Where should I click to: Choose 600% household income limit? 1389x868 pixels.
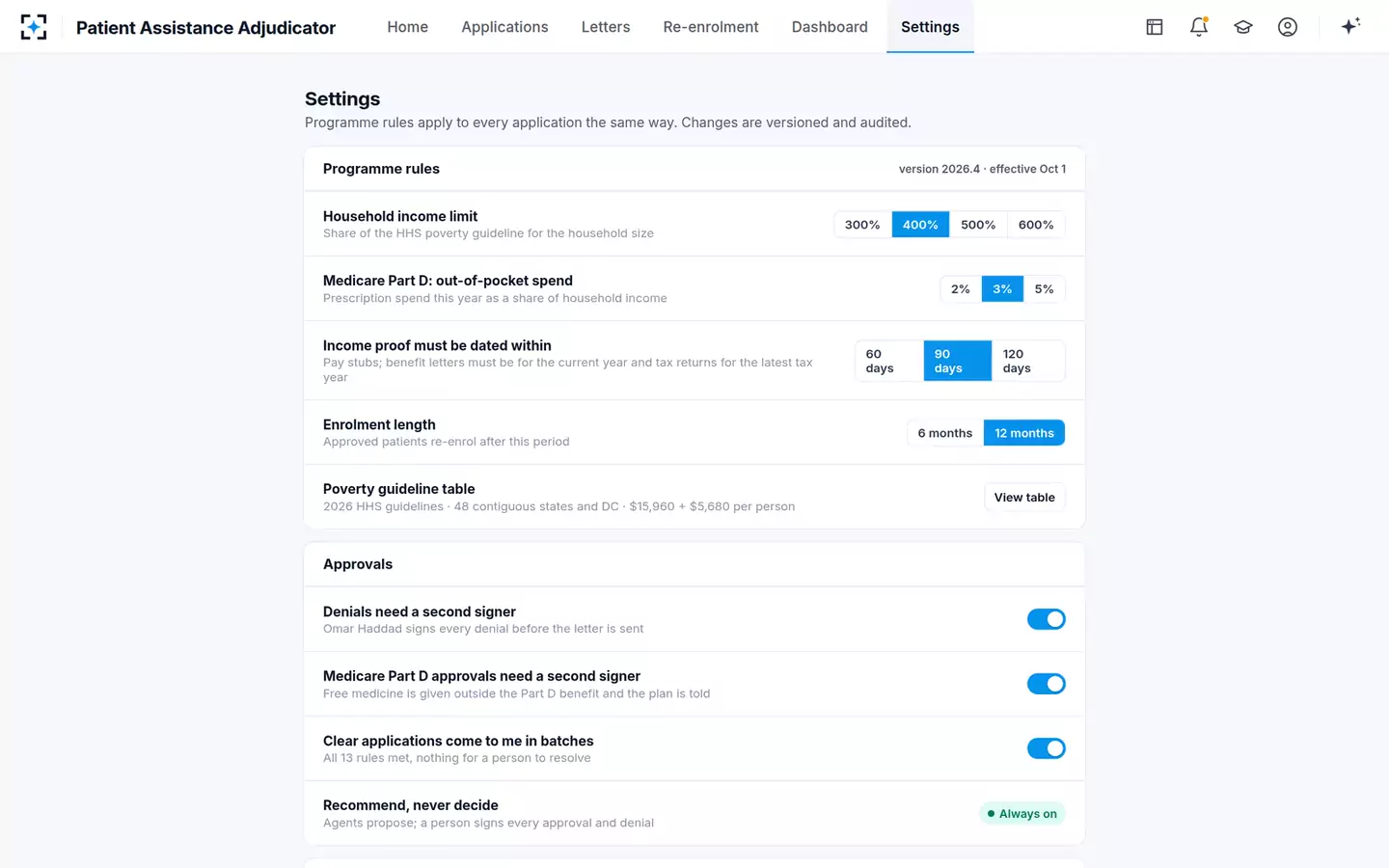[x=1036, y=225]
